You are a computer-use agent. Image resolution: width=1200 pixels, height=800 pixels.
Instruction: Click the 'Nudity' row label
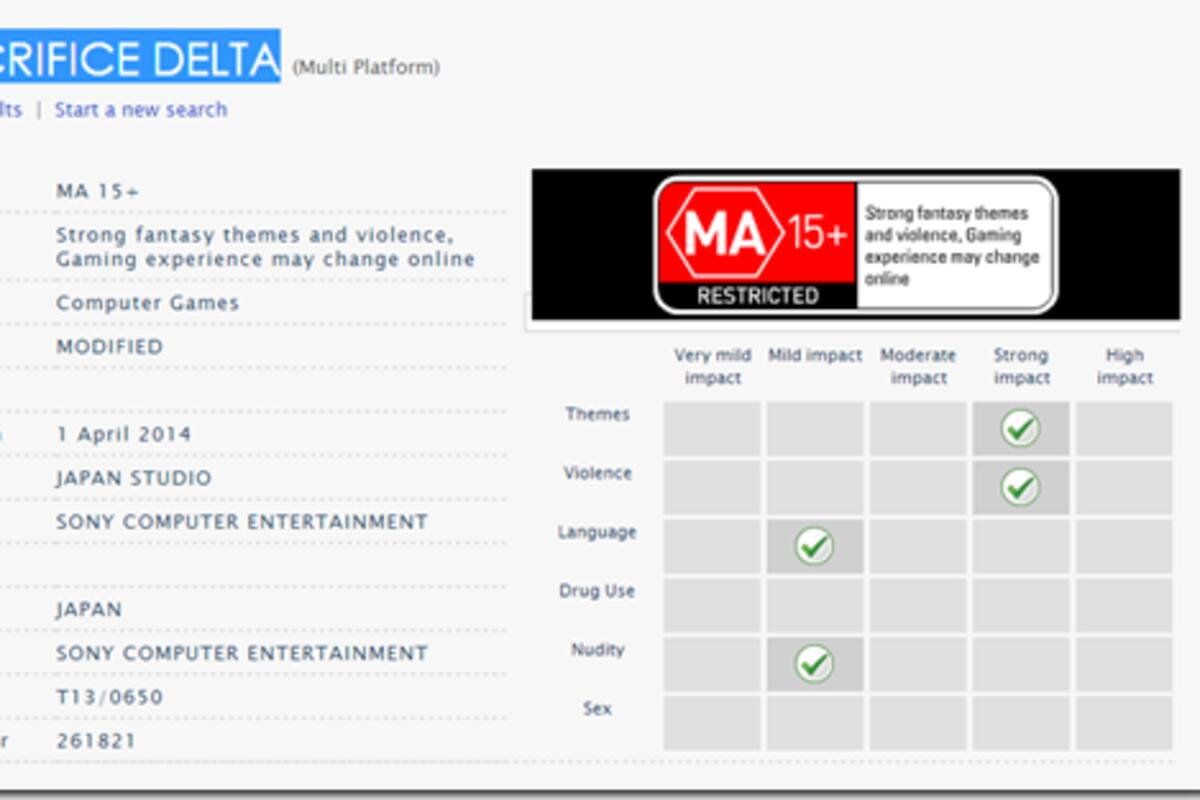(597, 650)
